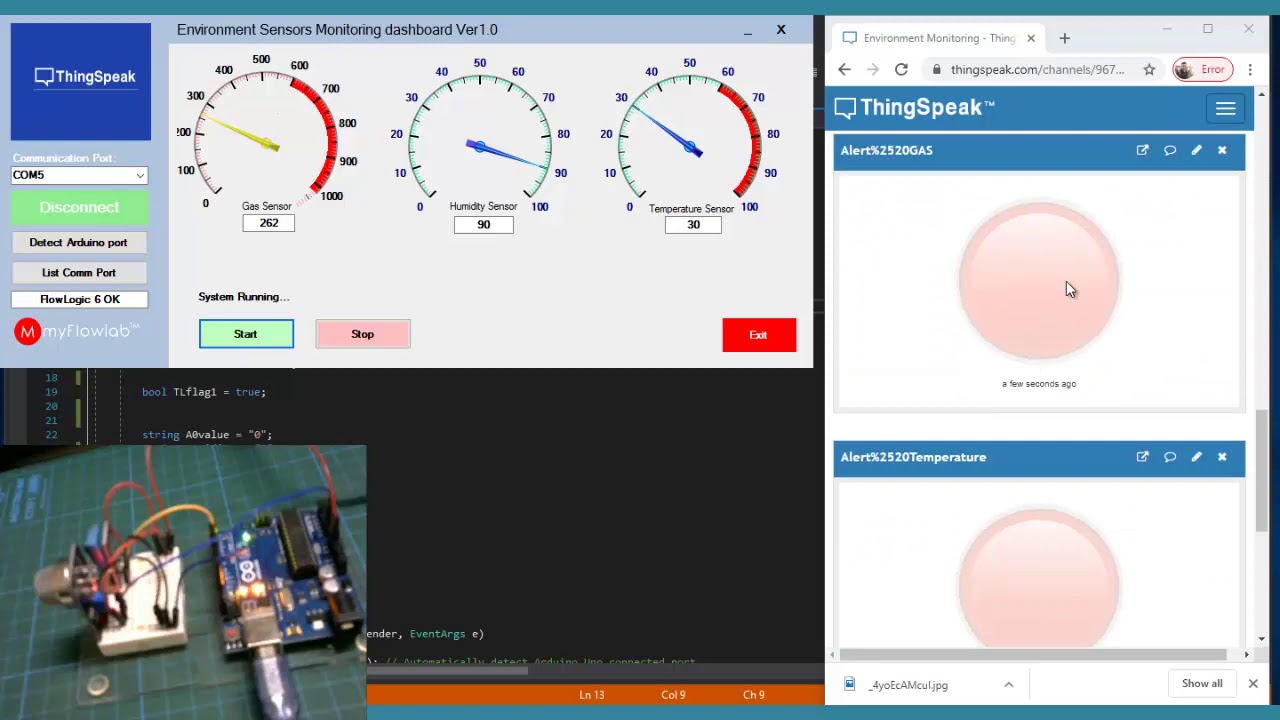Click the FlowLogic 6 OK field
The width and height of the screenshot is (1280, 720).
[79, 299]
